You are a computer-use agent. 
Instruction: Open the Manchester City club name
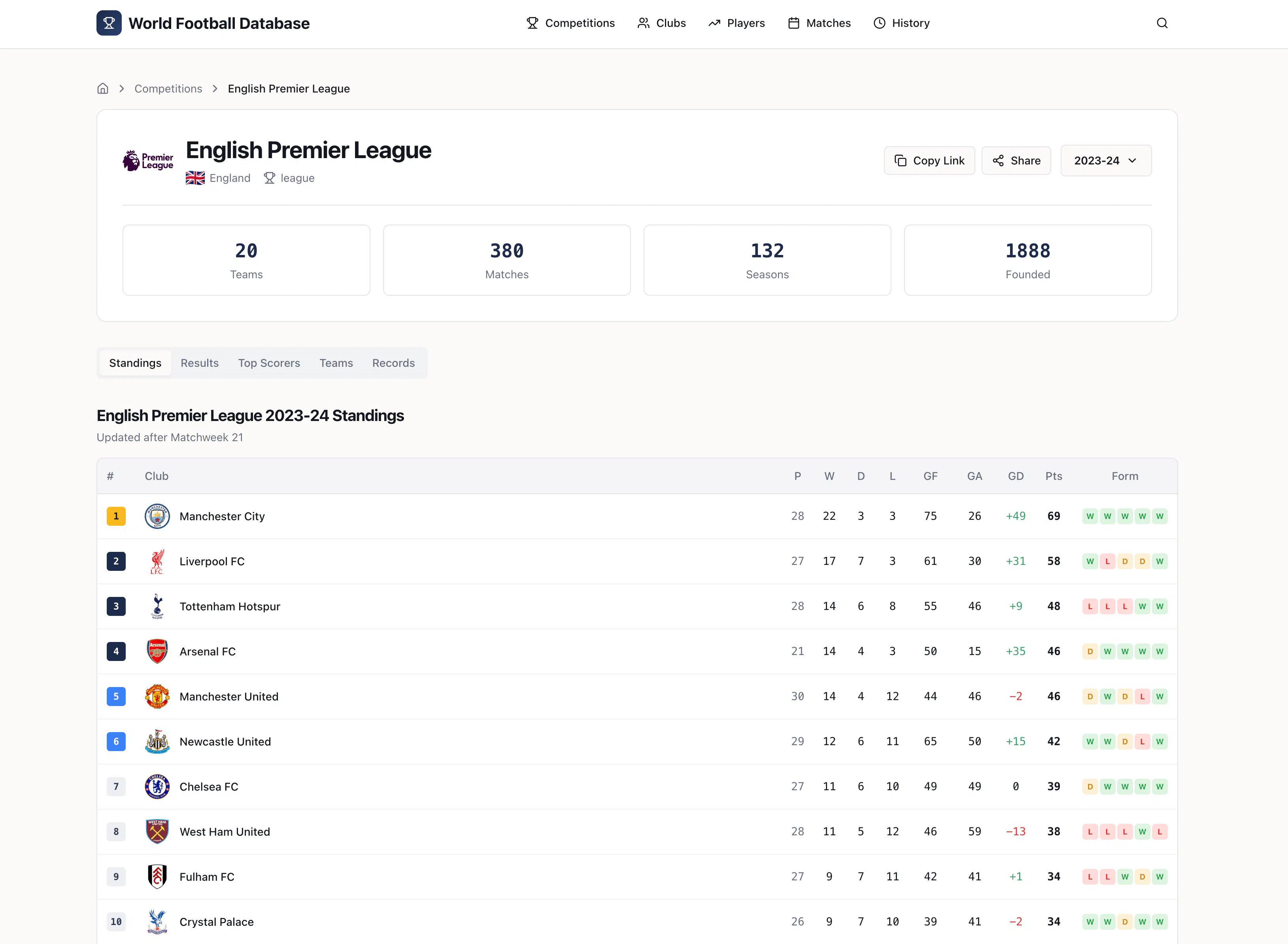click(222, 517)
